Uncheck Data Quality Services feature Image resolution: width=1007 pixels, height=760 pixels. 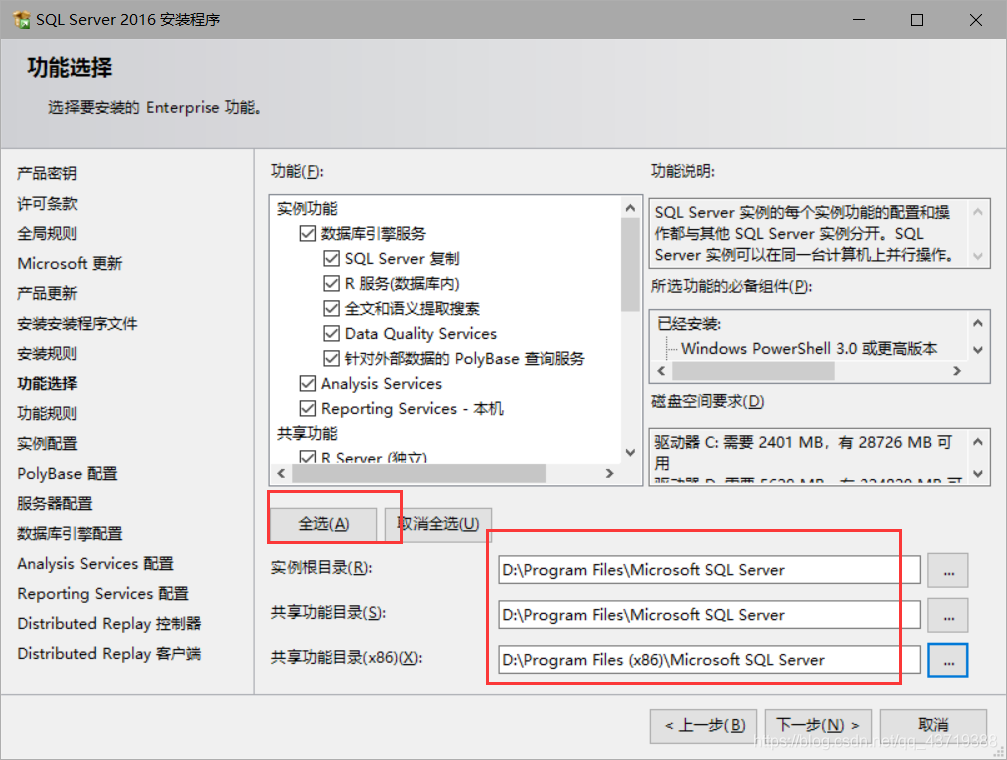point(331,333)
